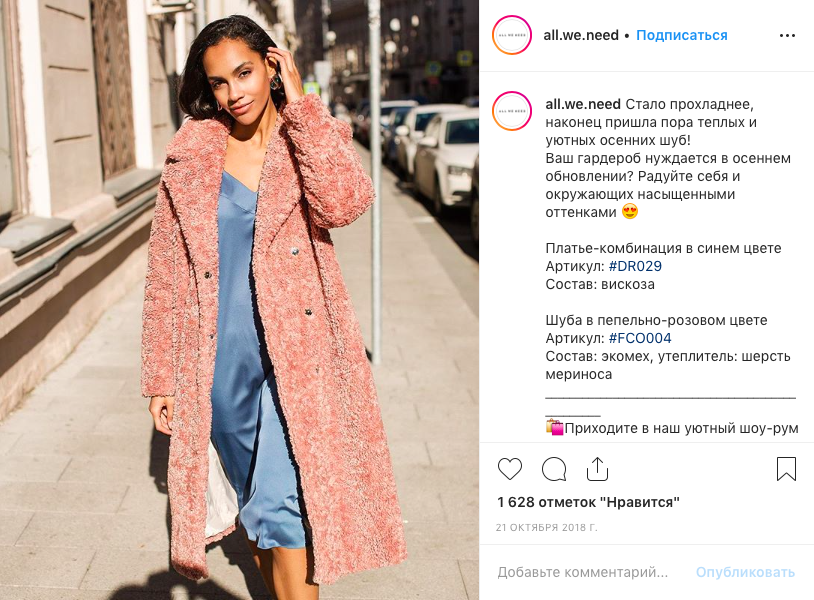Open the all.we.need username in the caption
Viewport: 814px width, 600px height.
[x=583, y=104]
